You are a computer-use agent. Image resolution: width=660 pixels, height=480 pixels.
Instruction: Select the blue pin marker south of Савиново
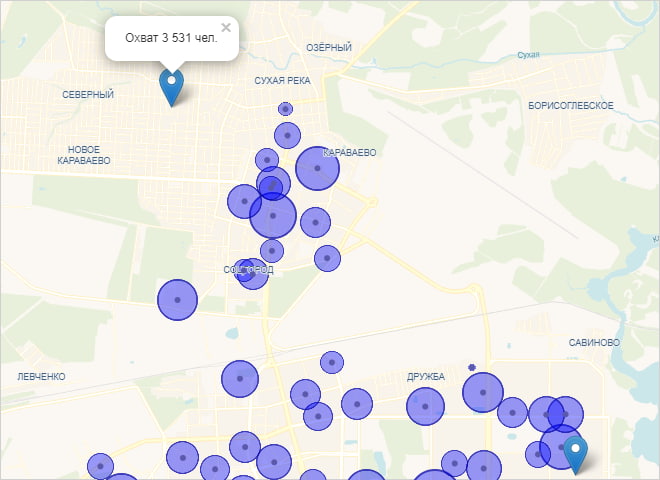click(575, 453)
